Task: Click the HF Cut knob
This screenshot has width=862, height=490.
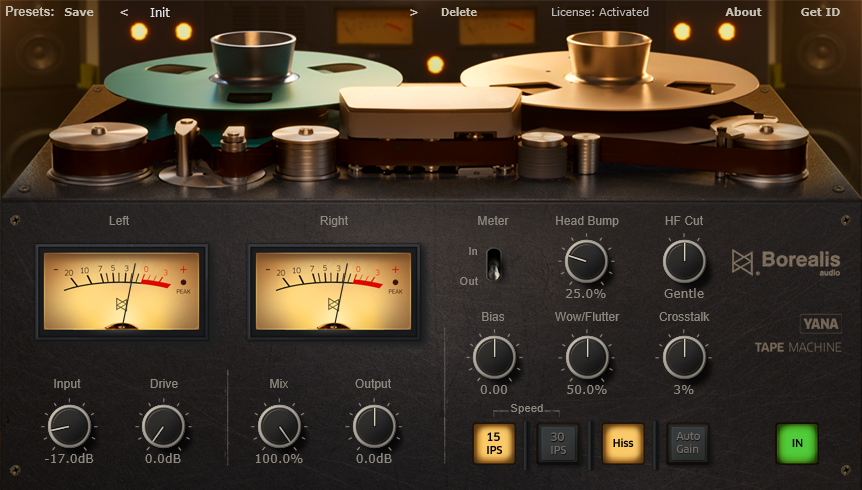Action: (684, 261)
